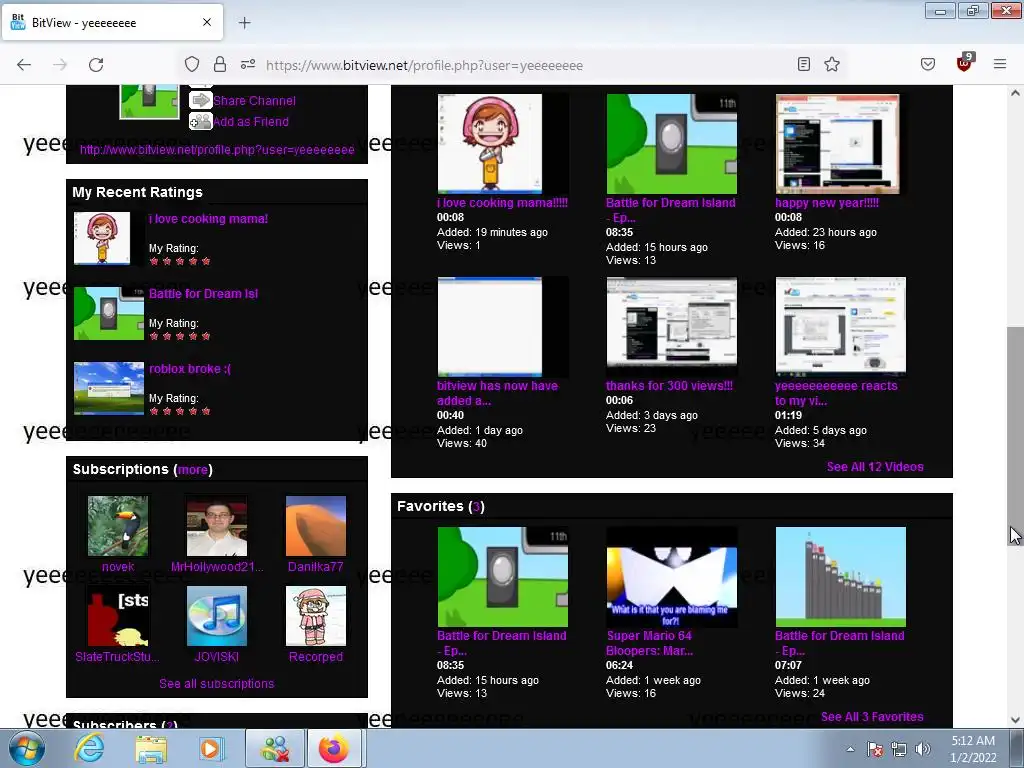Go back with the browser back arrow
Screen dimensions: 1024x768
point(24,65)
